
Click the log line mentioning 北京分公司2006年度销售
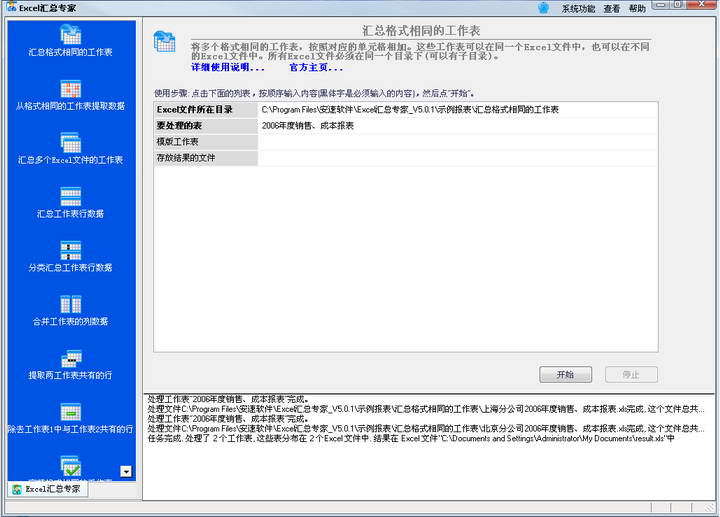(x=426, y=429)
